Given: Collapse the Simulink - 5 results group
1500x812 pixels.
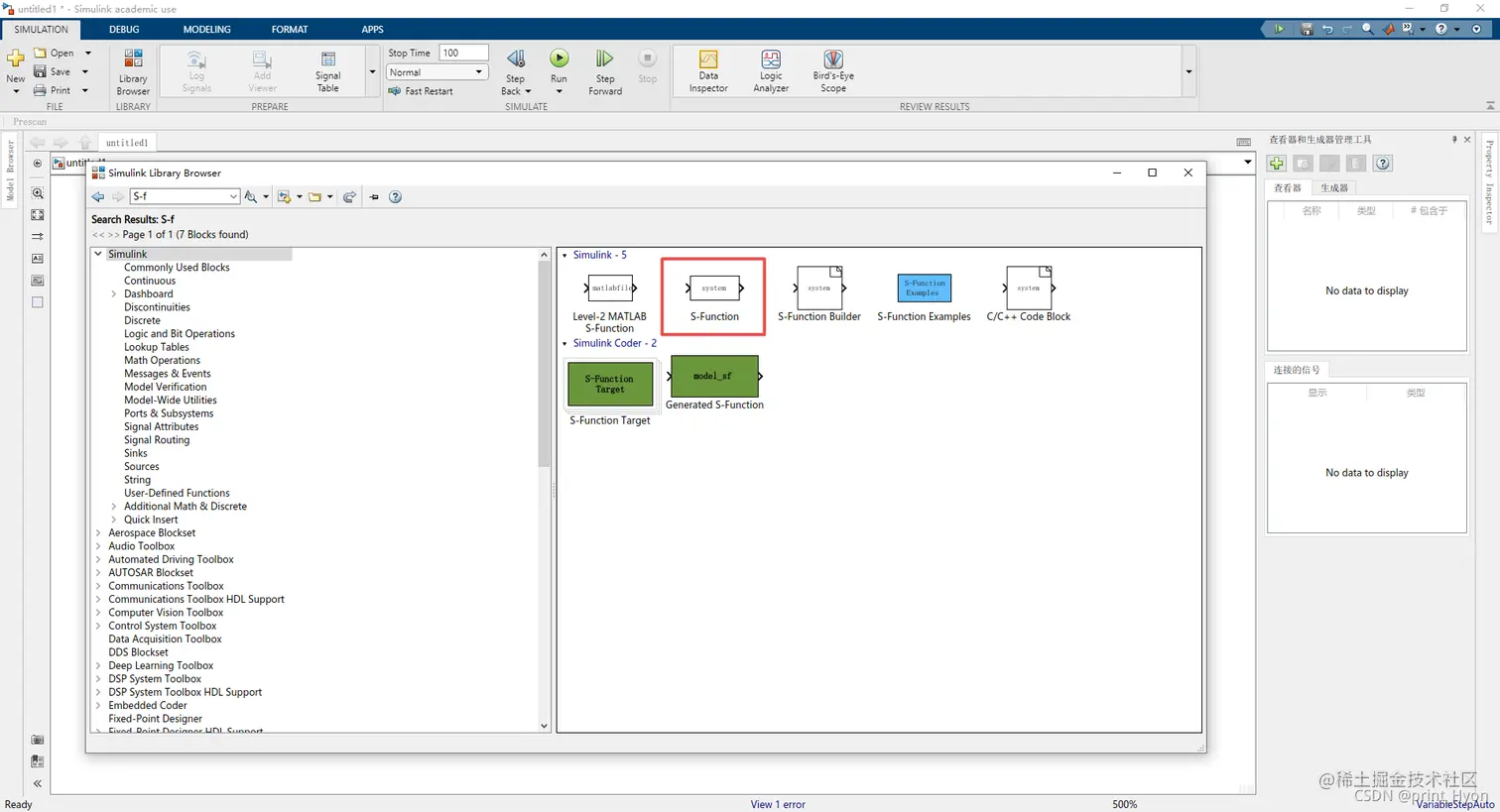Looking at the screenshot, I should (565, 256).
